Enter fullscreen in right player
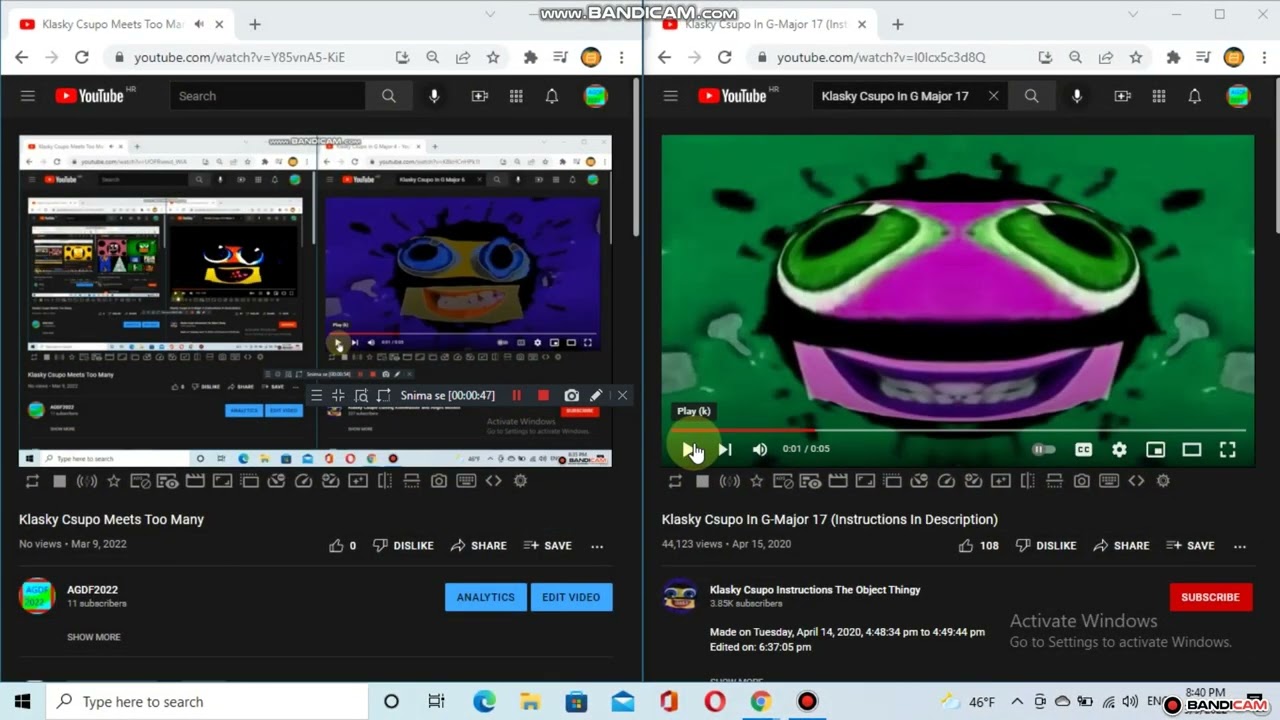This screenshot has width=1280, height=720. 1227,450
